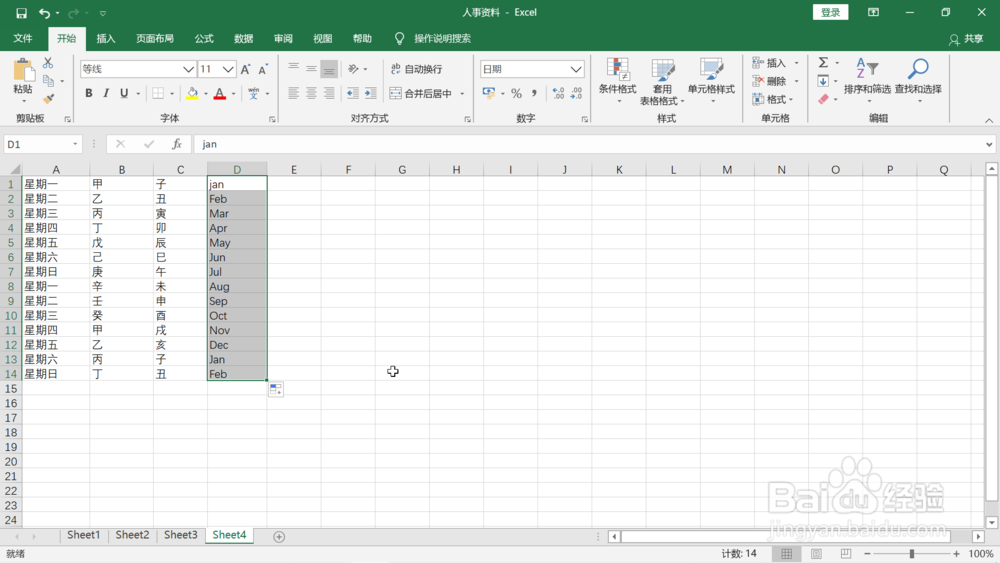Click the Format Painter brush icon
Image resolution: width=1000 pixels, height=563 pixels.
click(x=48, y=99)
